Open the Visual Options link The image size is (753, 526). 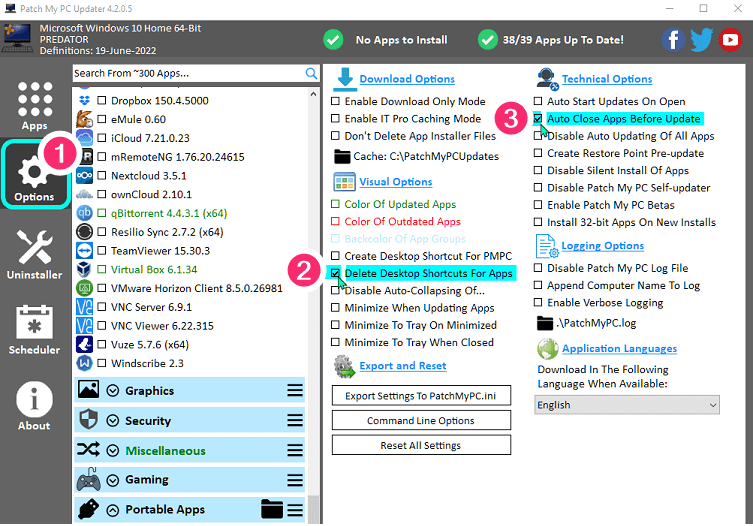point(396,182)
